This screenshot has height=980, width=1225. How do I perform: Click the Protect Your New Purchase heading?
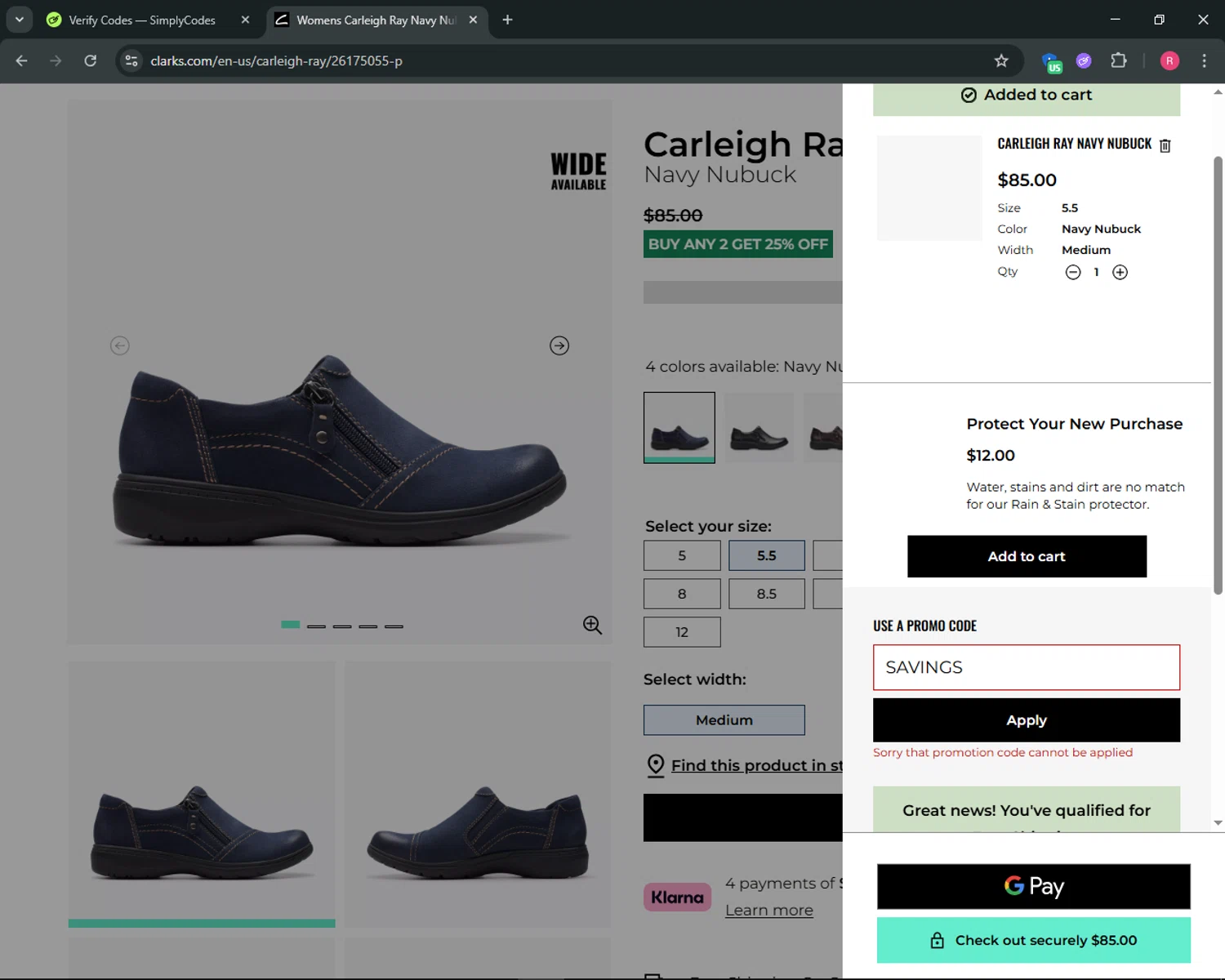pos(1075,424)
